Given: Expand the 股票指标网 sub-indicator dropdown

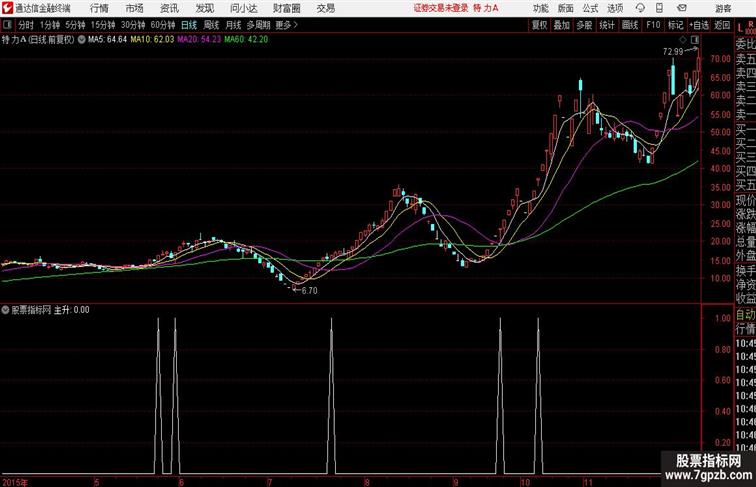Looking at the screenshot, I should [x=5, y=310].
